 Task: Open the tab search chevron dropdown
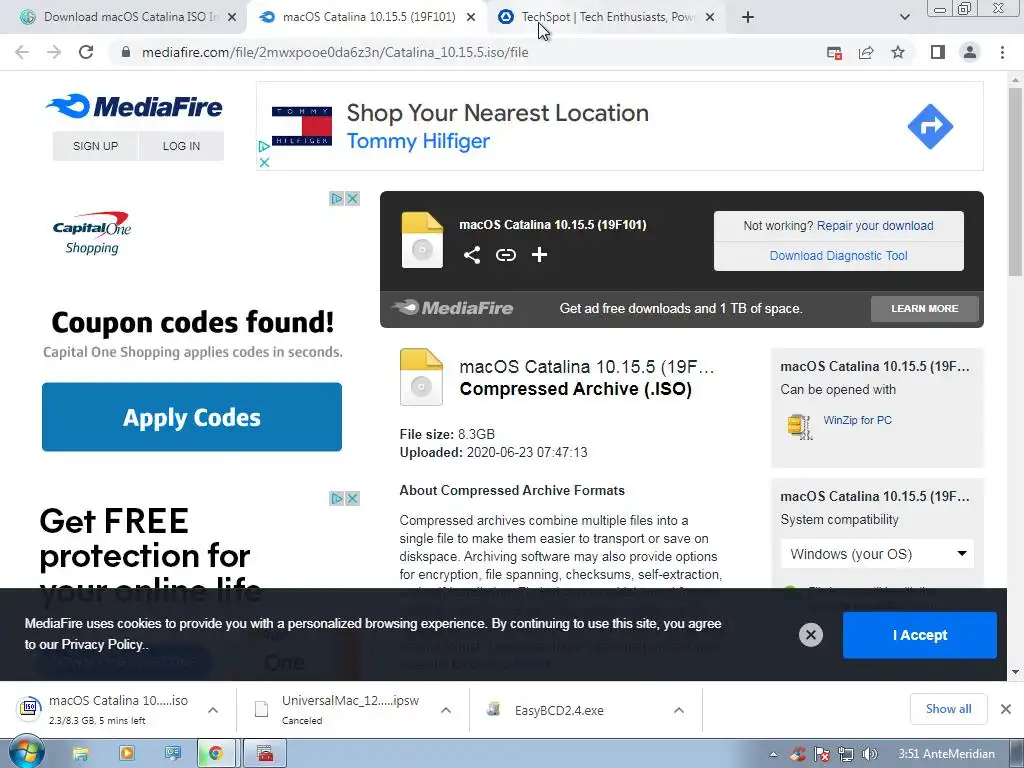(x=904, y=17)
